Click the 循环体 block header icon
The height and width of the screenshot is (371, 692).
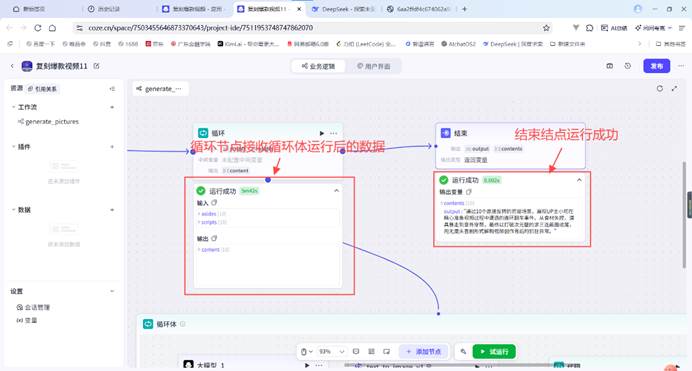[148, 324]
